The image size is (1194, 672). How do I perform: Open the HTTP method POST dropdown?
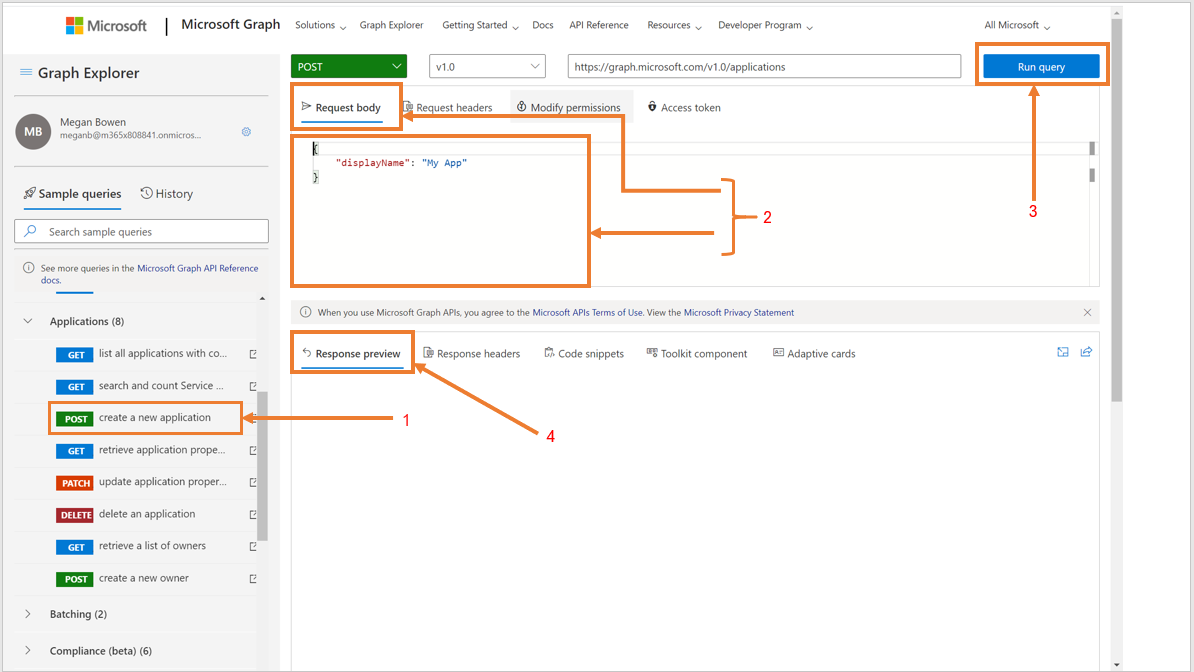point(349,66)
